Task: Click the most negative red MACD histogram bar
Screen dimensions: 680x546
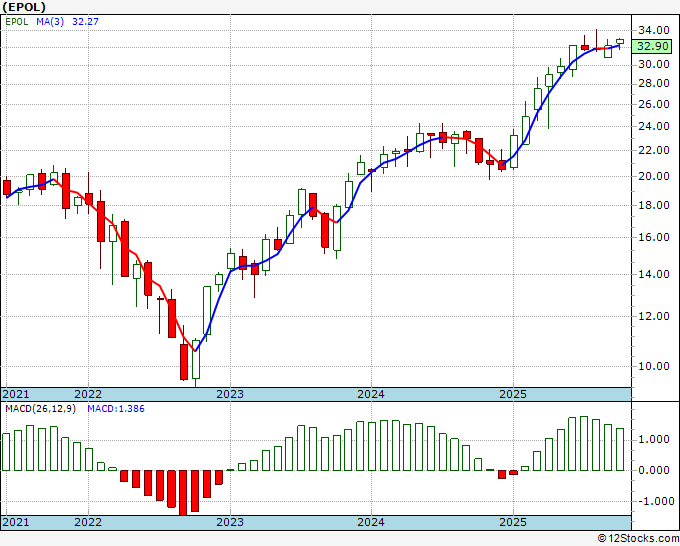Action: (183, 493)
